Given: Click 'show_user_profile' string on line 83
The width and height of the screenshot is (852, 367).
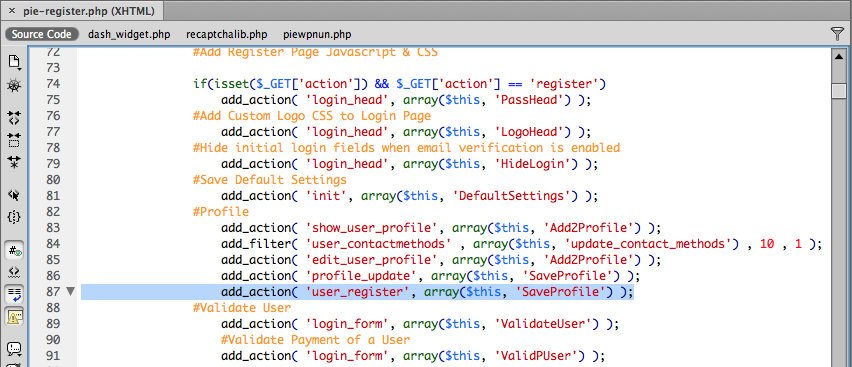Looking at the screenshot, I should [x=372, y=228].
